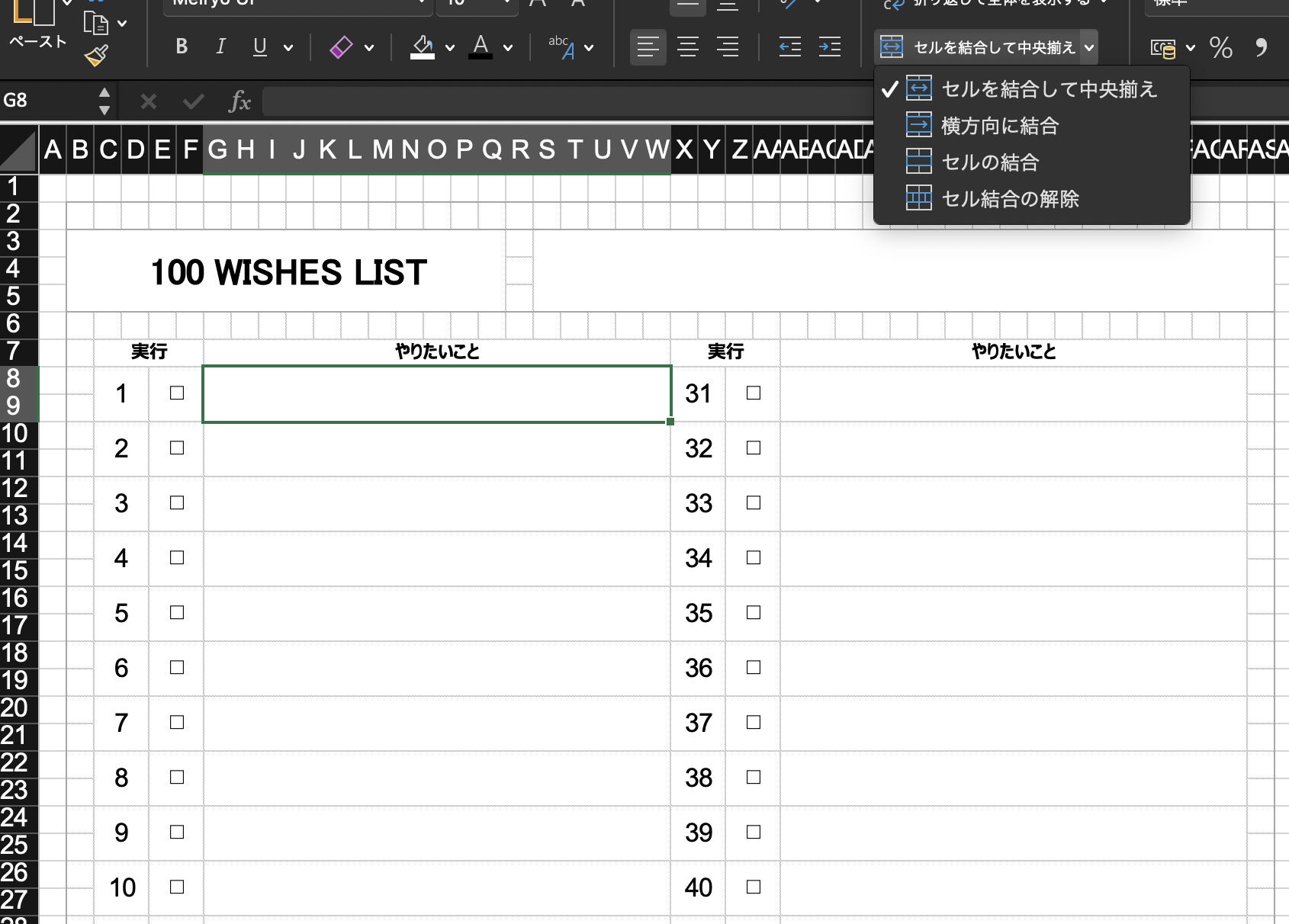Expand the underline style dropdown arrow
This screenshot has height=924, width=1289.
coord(288,48)
